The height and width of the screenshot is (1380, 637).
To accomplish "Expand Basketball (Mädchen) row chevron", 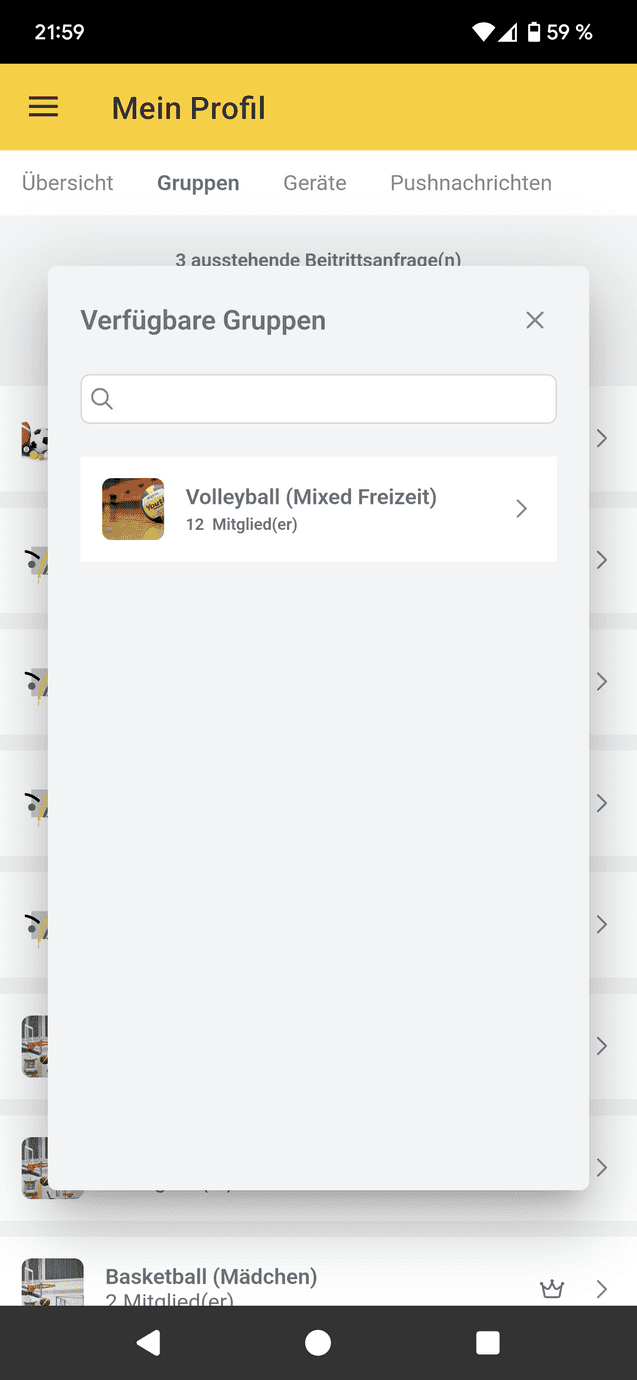I will tap(602, 1289).
